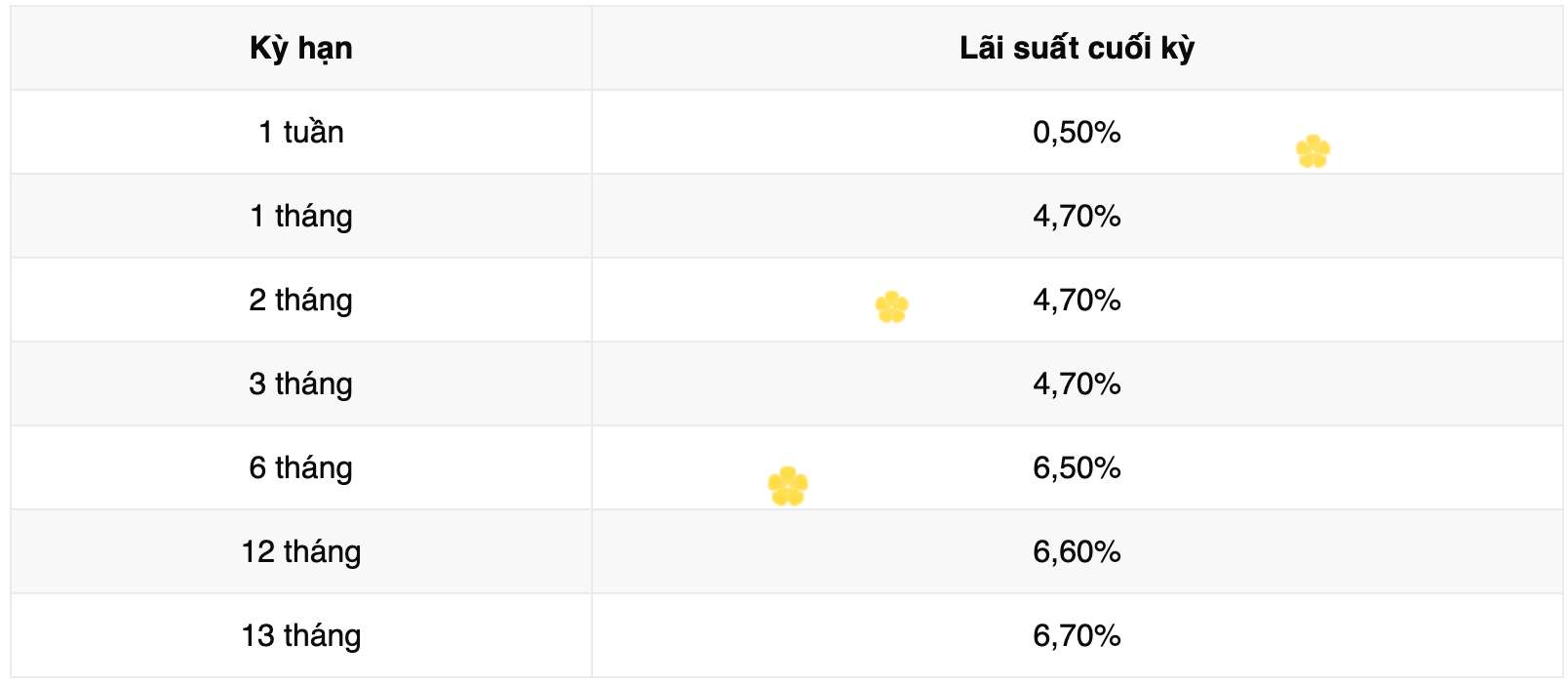
Task: Click the 4,70% rate for 2 tháng
Action: click(1077, 300)
